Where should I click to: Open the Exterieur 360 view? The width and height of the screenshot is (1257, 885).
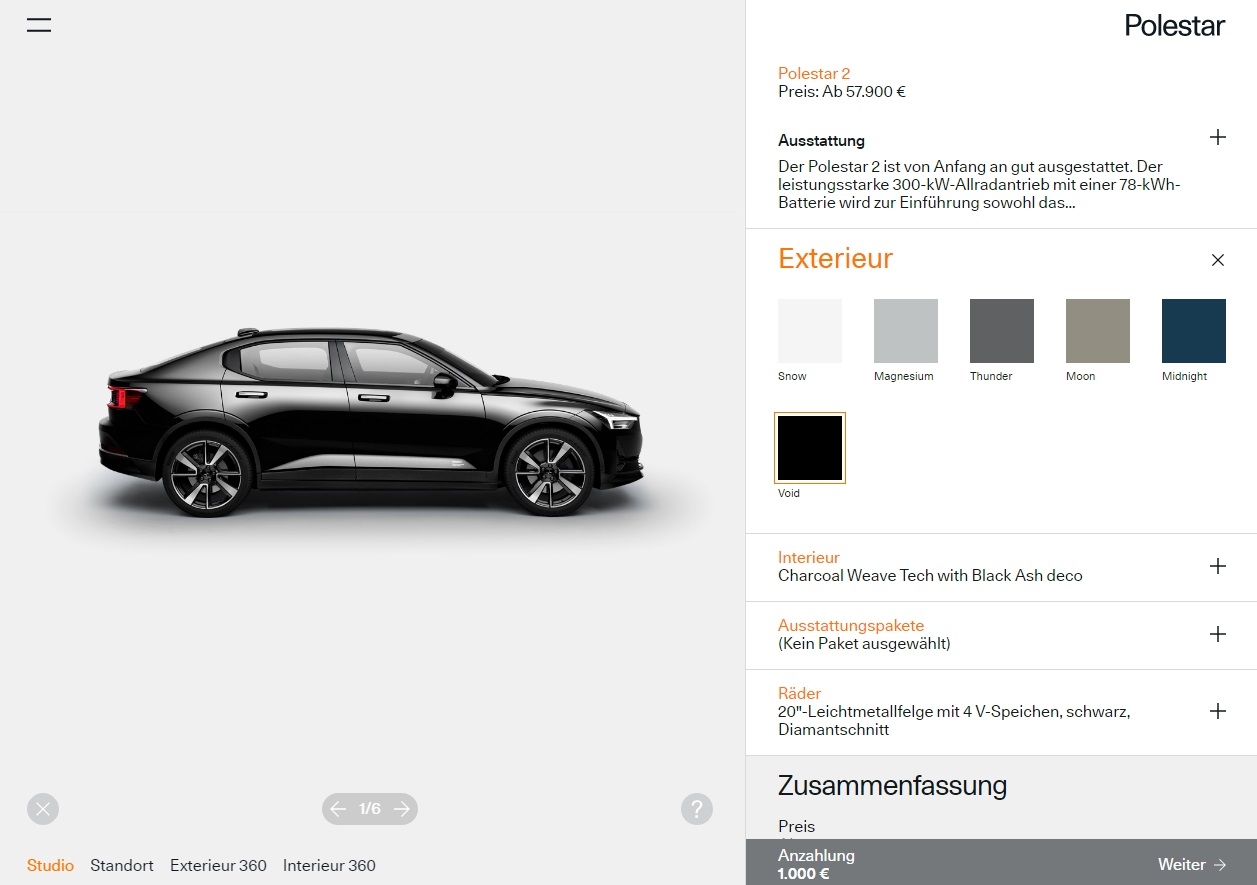coord(218,866)
